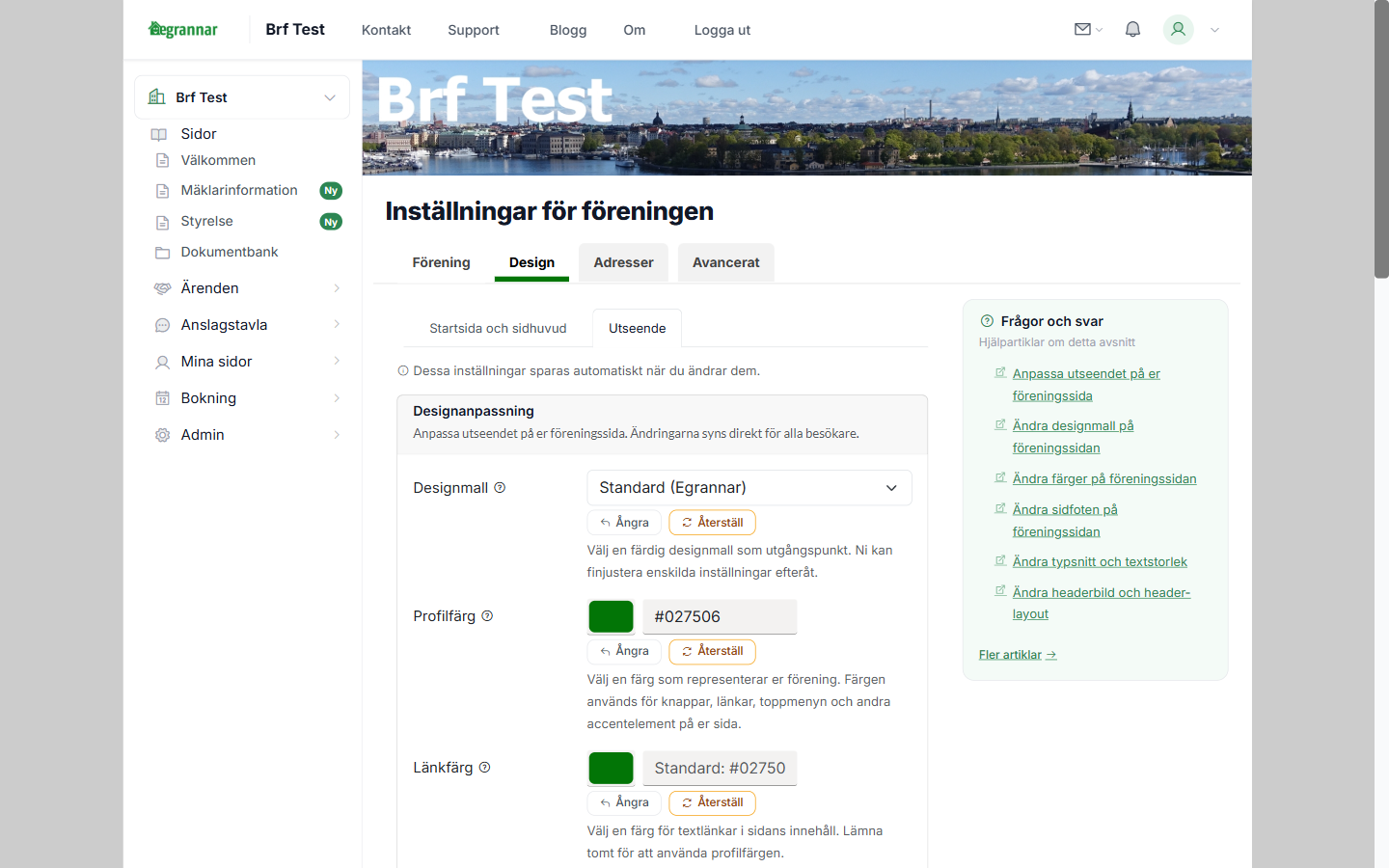Click the Profilfärg green color swatch
Screen dimensions: 1389x868
611,617
